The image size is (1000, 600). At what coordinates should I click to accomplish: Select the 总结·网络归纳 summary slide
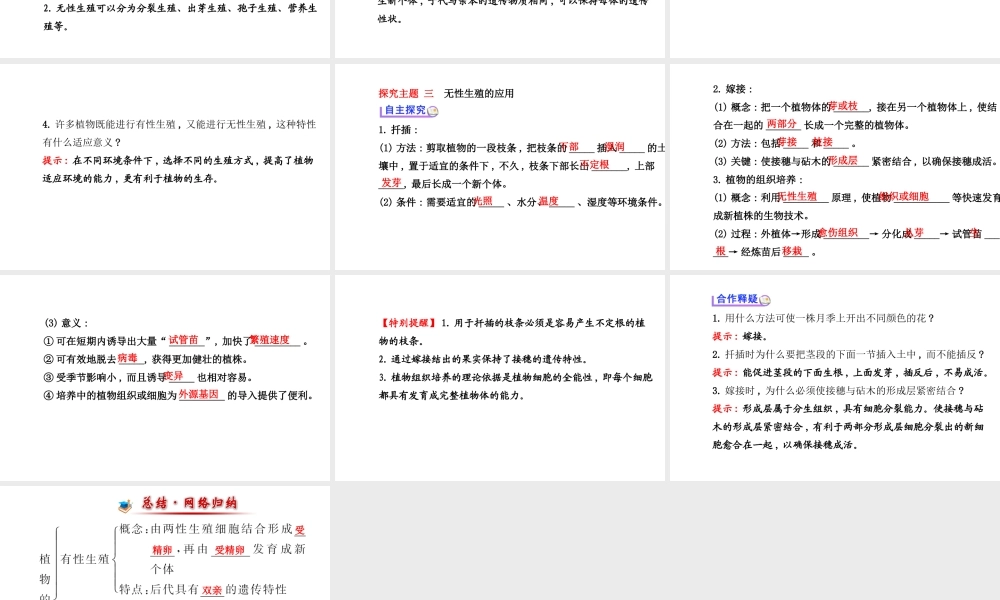pos(165,543)
